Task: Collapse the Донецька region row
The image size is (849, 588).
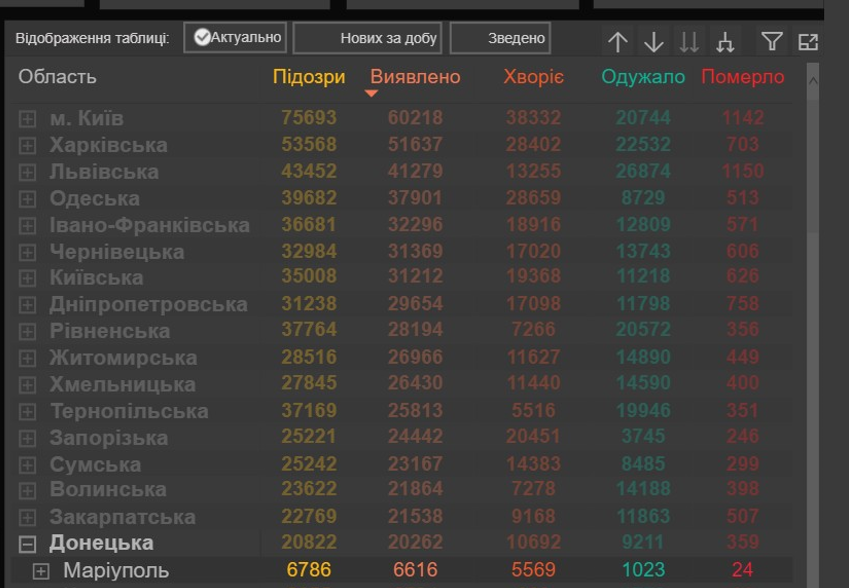Action: point(28,544)
